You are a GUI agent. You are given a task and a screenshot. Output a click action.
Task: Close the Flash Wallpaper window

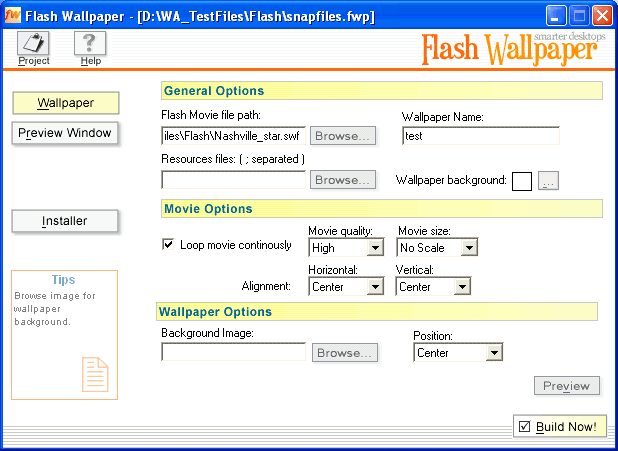pos(603,16)
